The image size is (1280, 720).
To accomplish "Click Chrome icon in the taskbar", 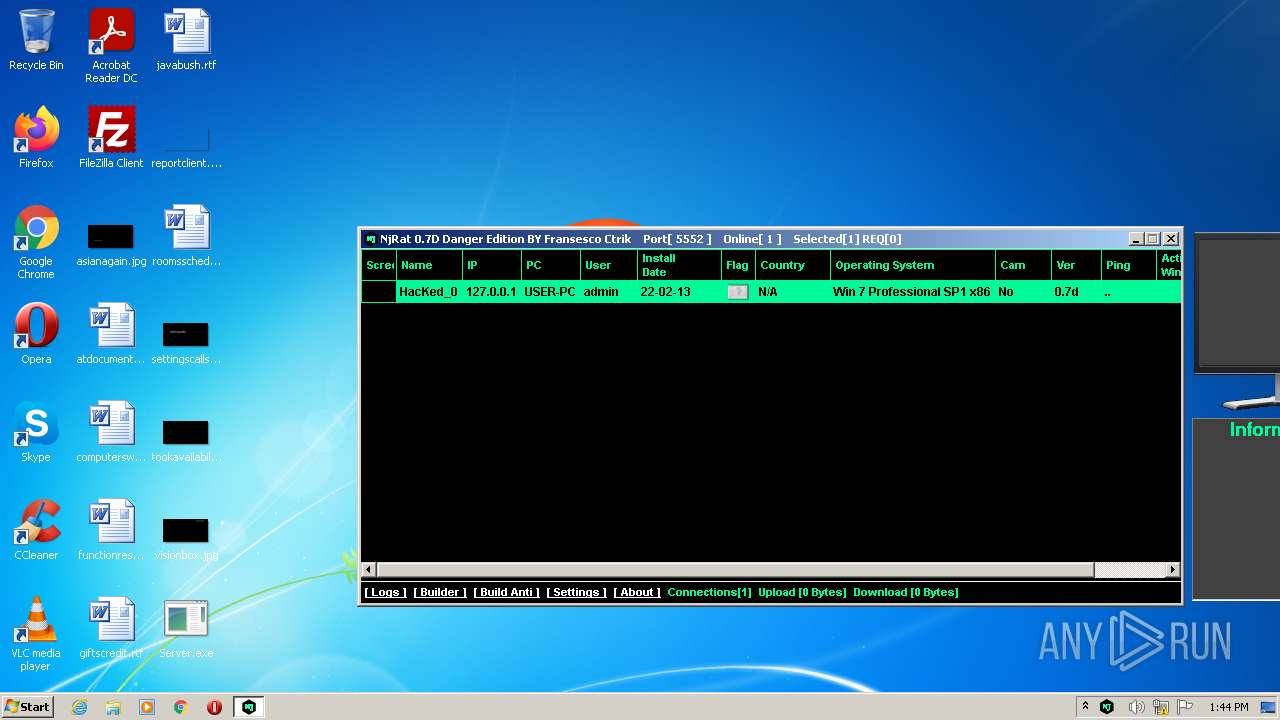I will point(181,707).
